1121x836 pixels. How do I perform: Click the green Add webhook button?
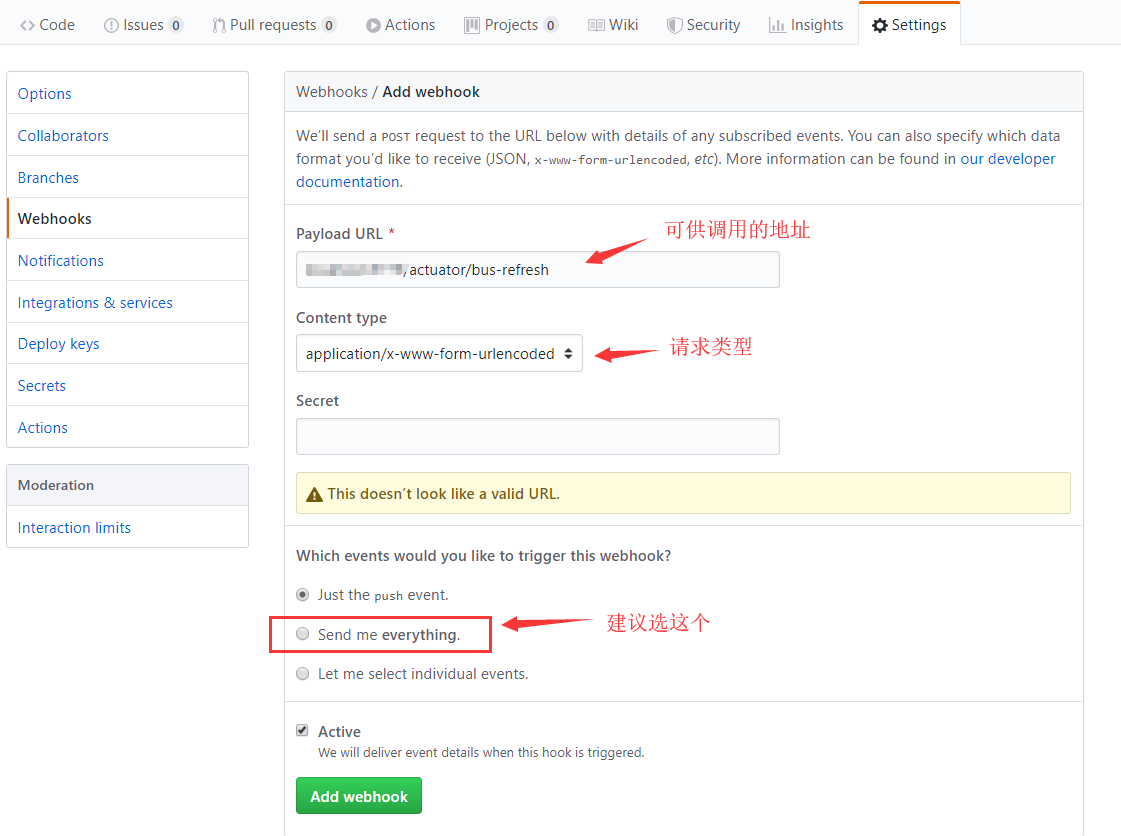[359, 796]
